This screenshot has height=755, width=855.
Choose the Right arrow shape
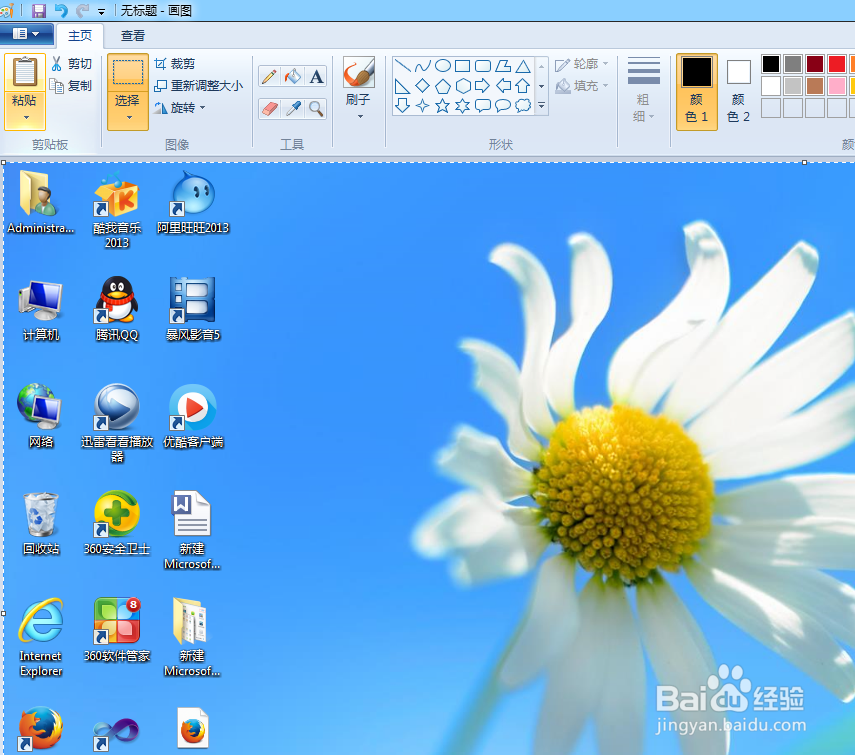pos(483,86)
